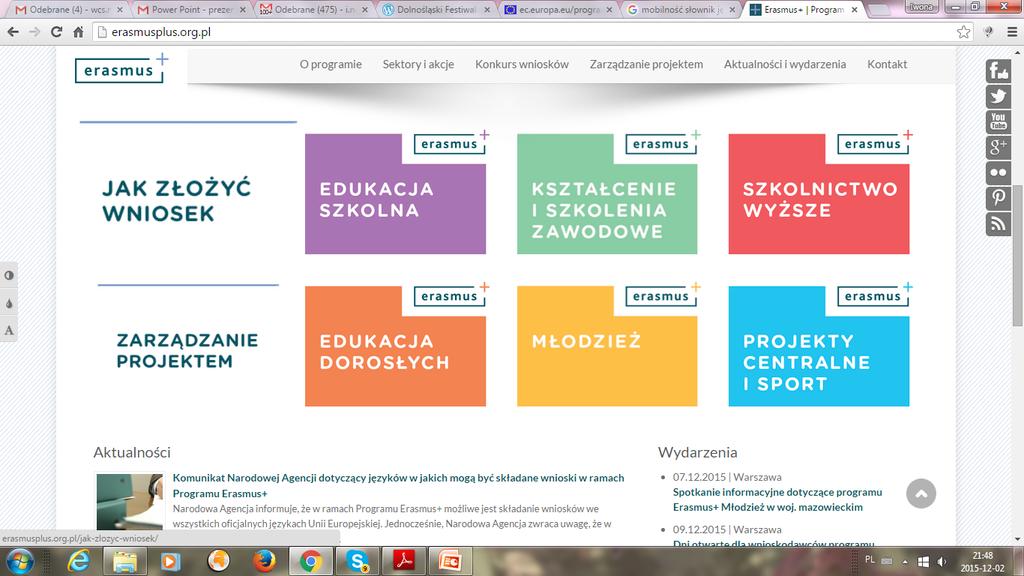Bookmark page with the star icon
The image size is (1024, 576).
[963, 32]
